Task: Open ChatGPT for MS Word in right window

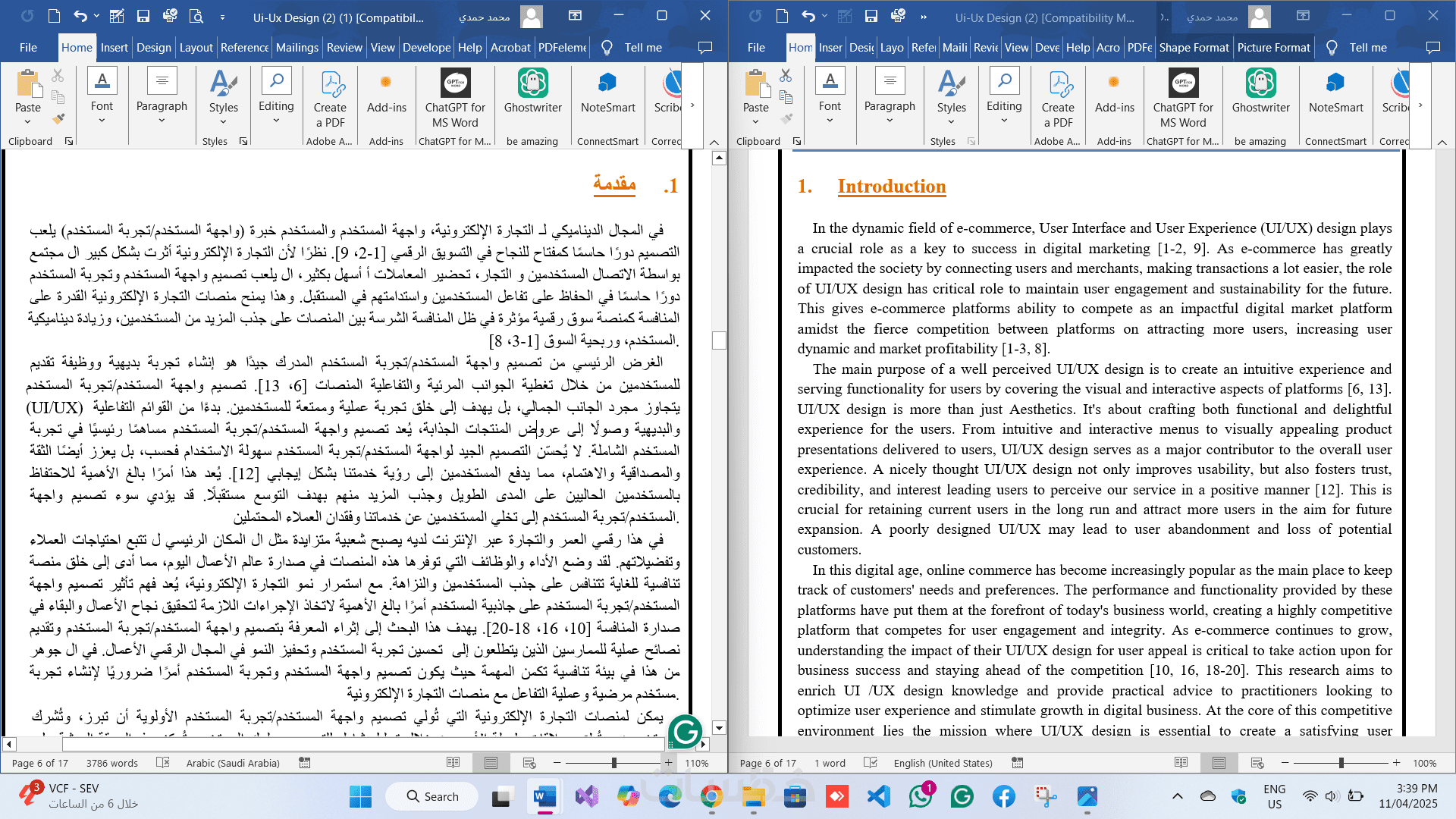Action: 1183,91
